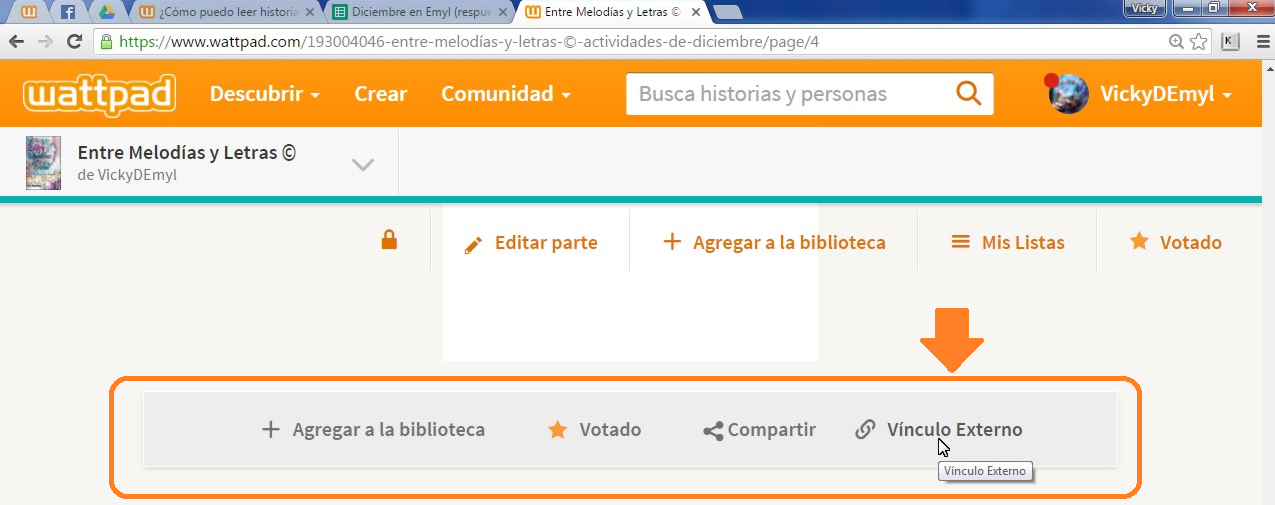Click the gray plus icon in lower bar
The width and height of the screenshot is (1275, 505).
270,430
